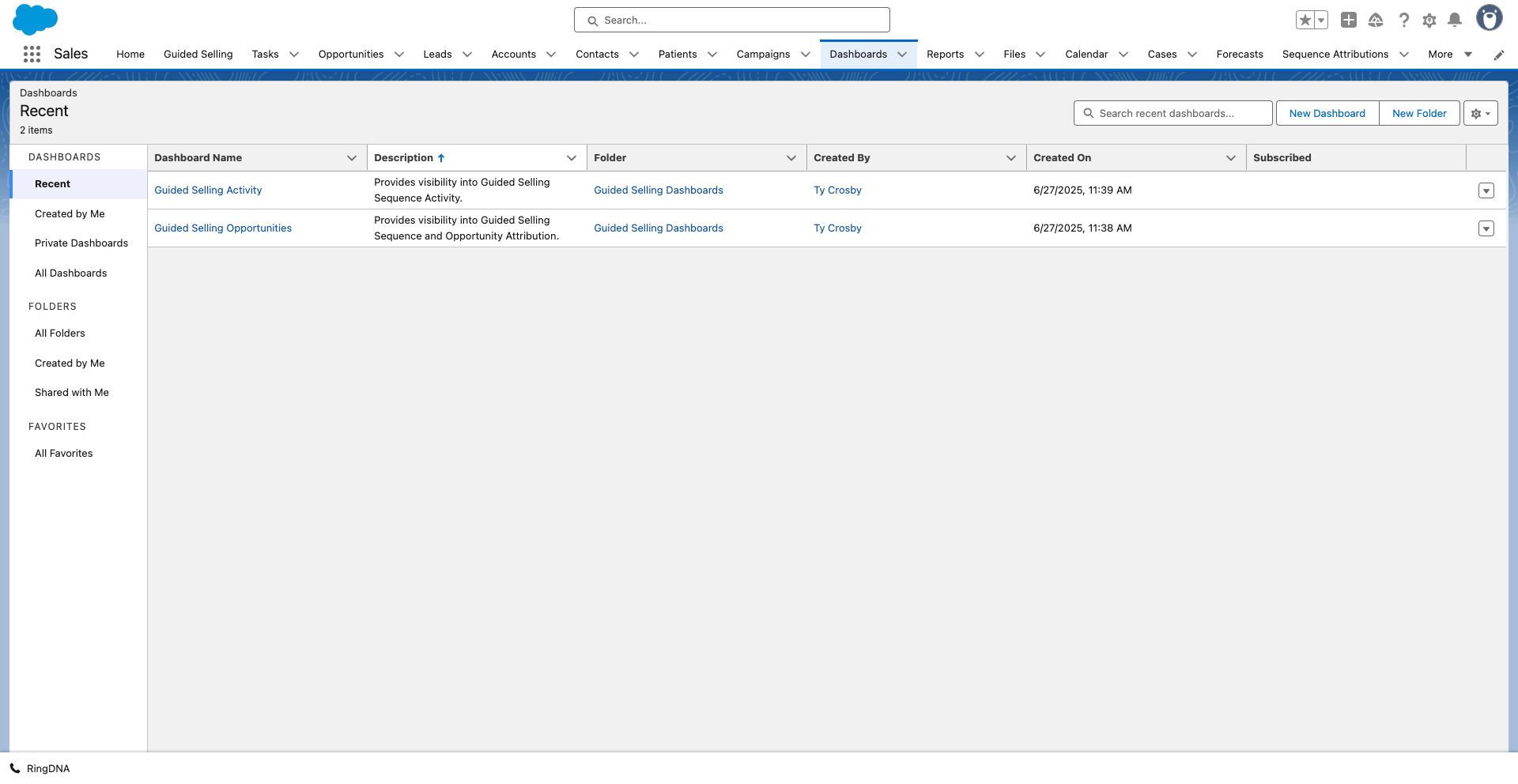The height and width of the screenshot is (784, 1518).
Task: Open the RingDNA phone utility
Action: tap(40, 768)
